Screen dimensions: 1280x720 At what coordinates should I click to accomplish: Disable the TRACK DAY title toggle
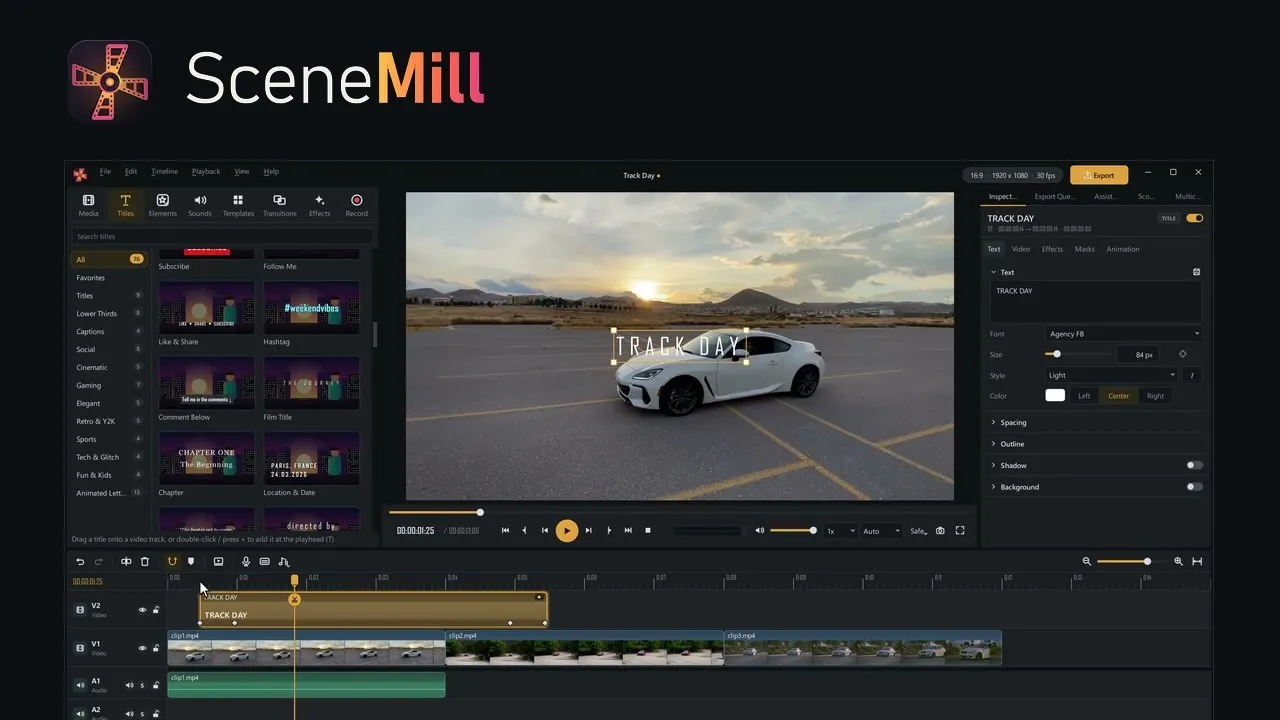click(x=1194, y=218)
